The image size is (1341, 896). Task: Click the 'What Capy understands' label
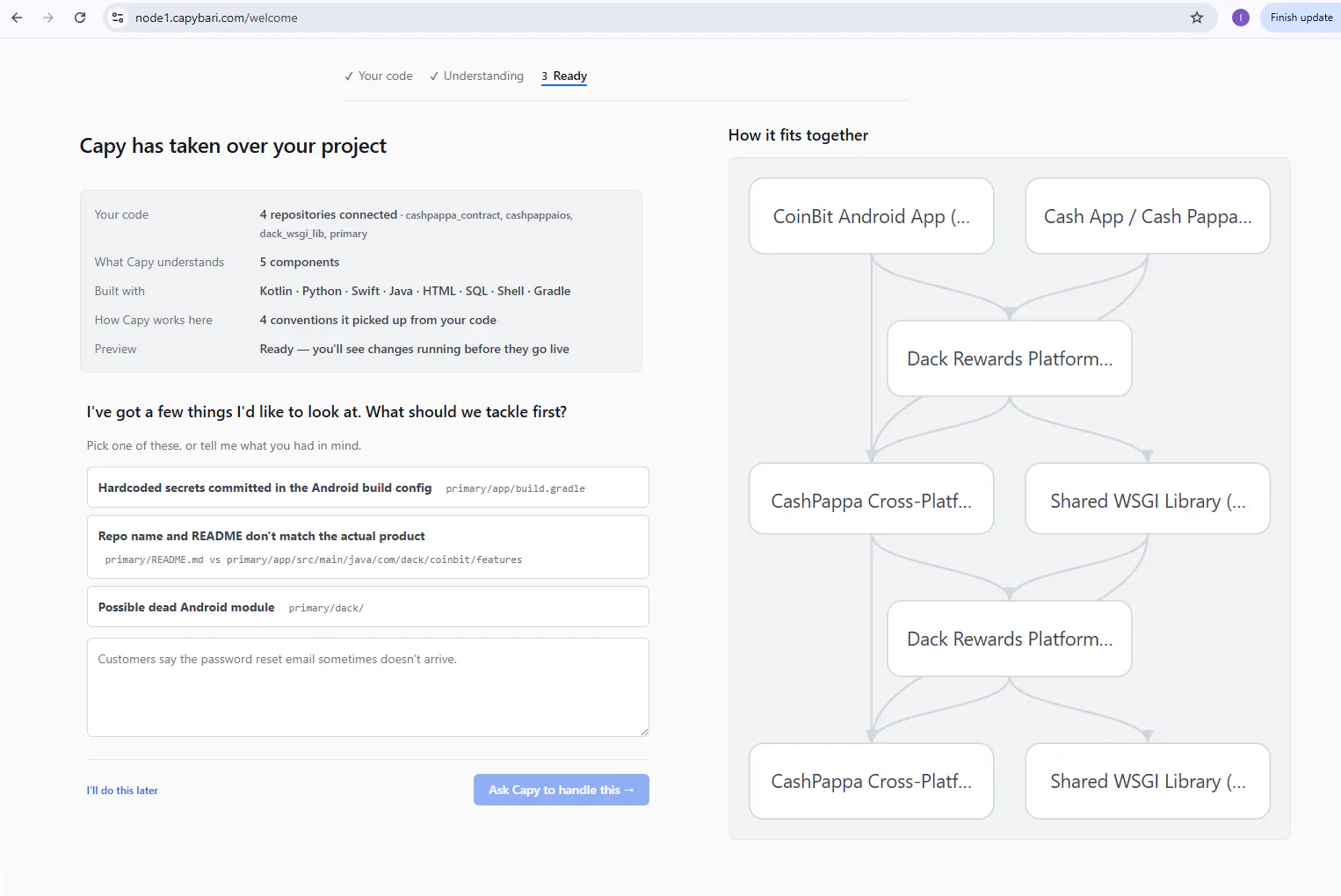click(x=159, y=262)
